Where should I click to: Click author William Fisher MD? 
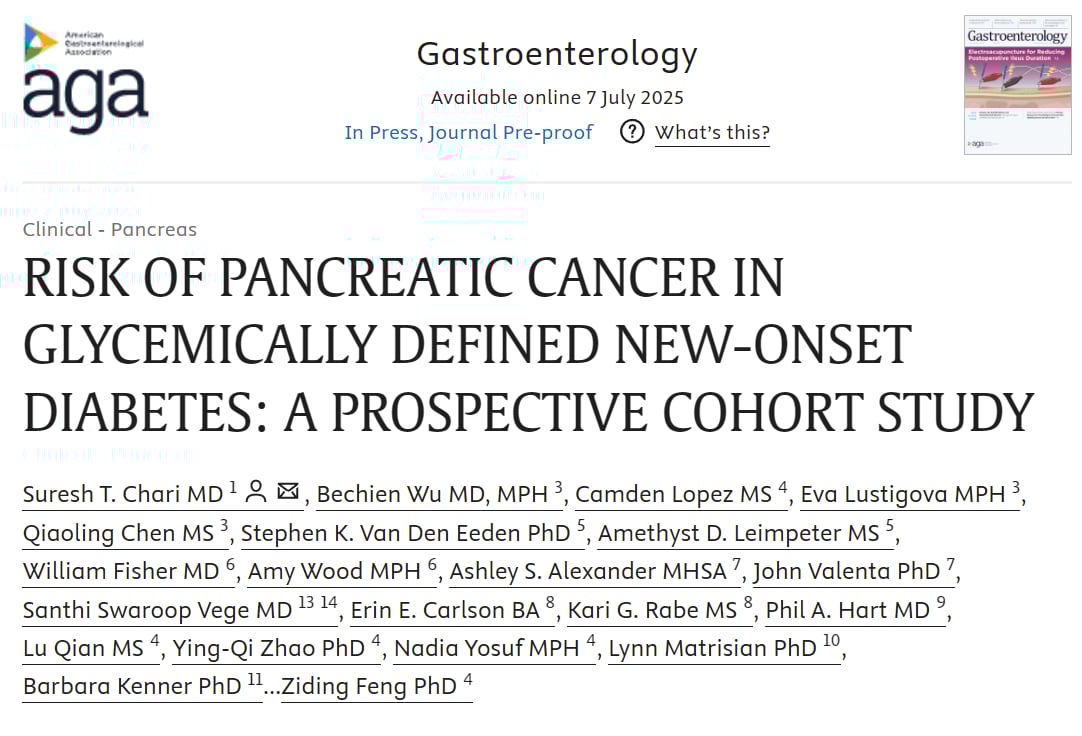pos(121,572)
